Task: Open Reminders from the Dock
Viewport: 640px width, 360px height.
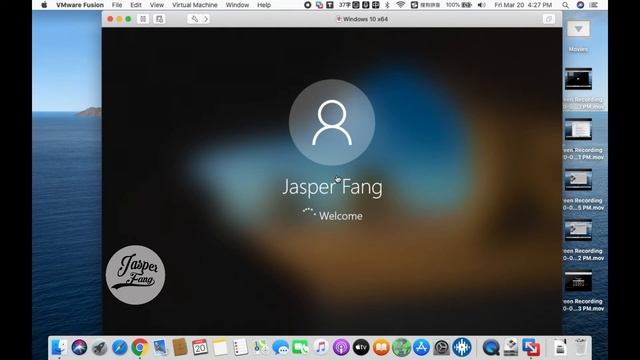Action: [x=240, y=347]
